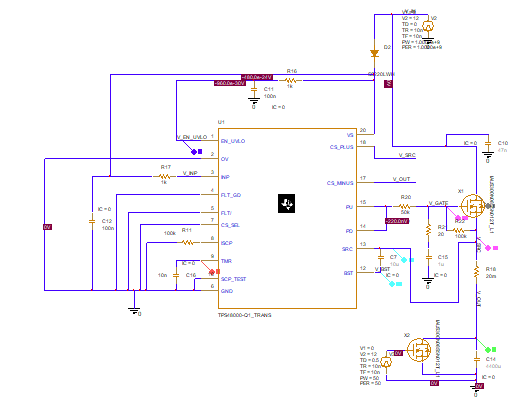Select the V2 pulse voltage source symbol

(x=428, y=26)
